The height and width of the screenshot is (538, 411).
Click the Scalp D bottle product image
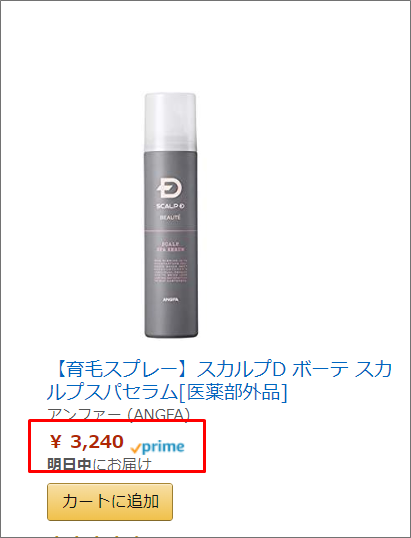[x=171, y=215]
